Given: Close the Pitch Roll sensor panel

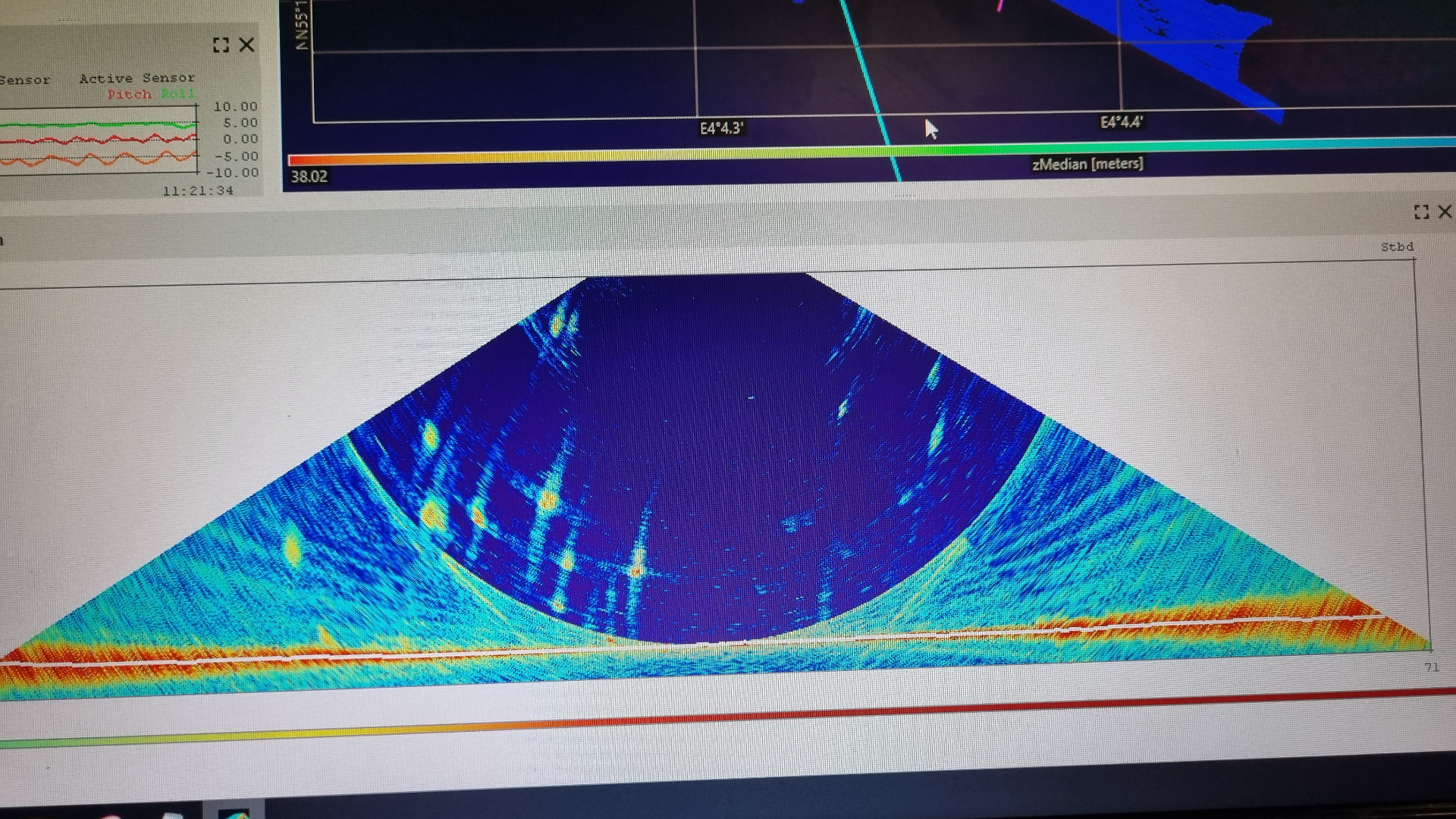Looking at the screenshot, I should (246, 45).
